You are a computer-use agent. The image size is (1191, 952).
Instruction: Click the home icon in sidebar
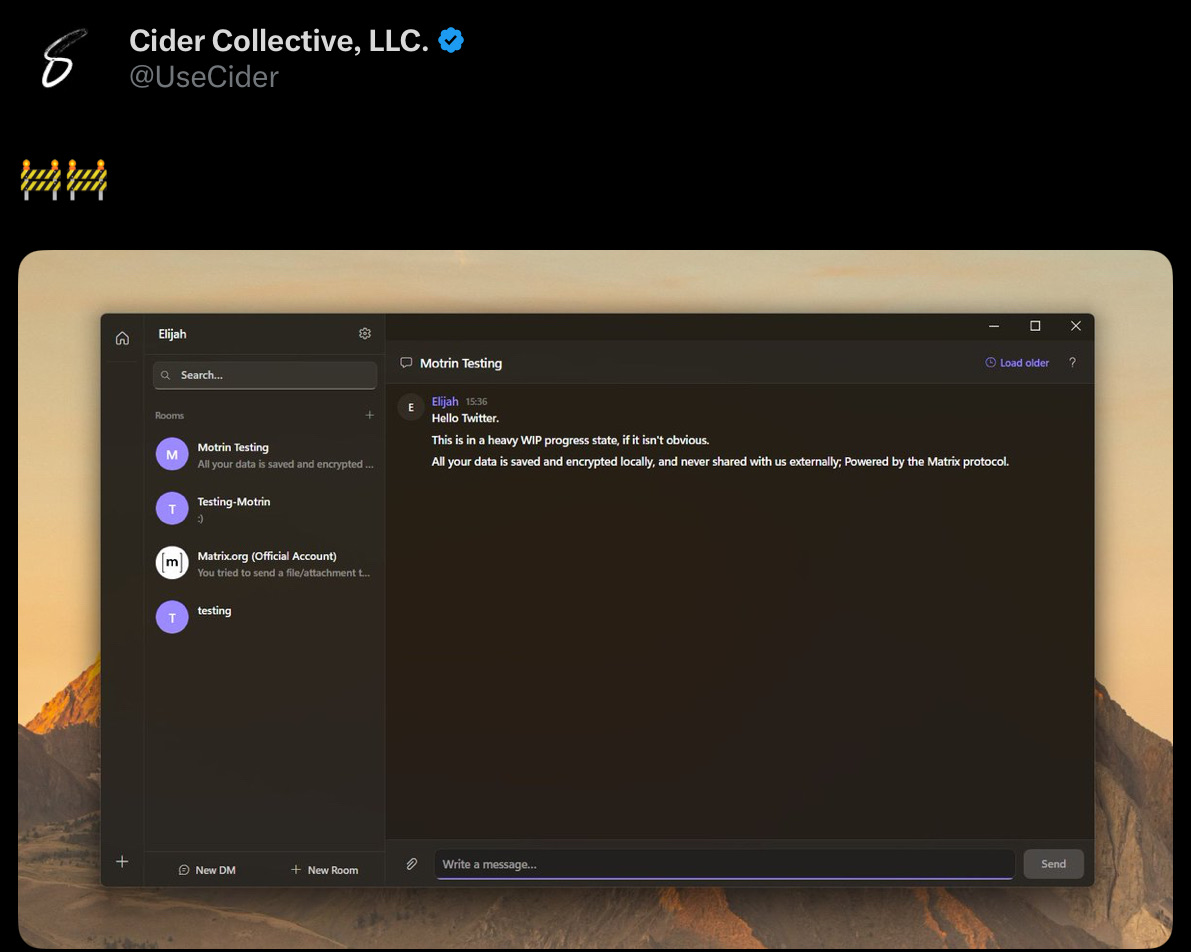coord(122,338)
